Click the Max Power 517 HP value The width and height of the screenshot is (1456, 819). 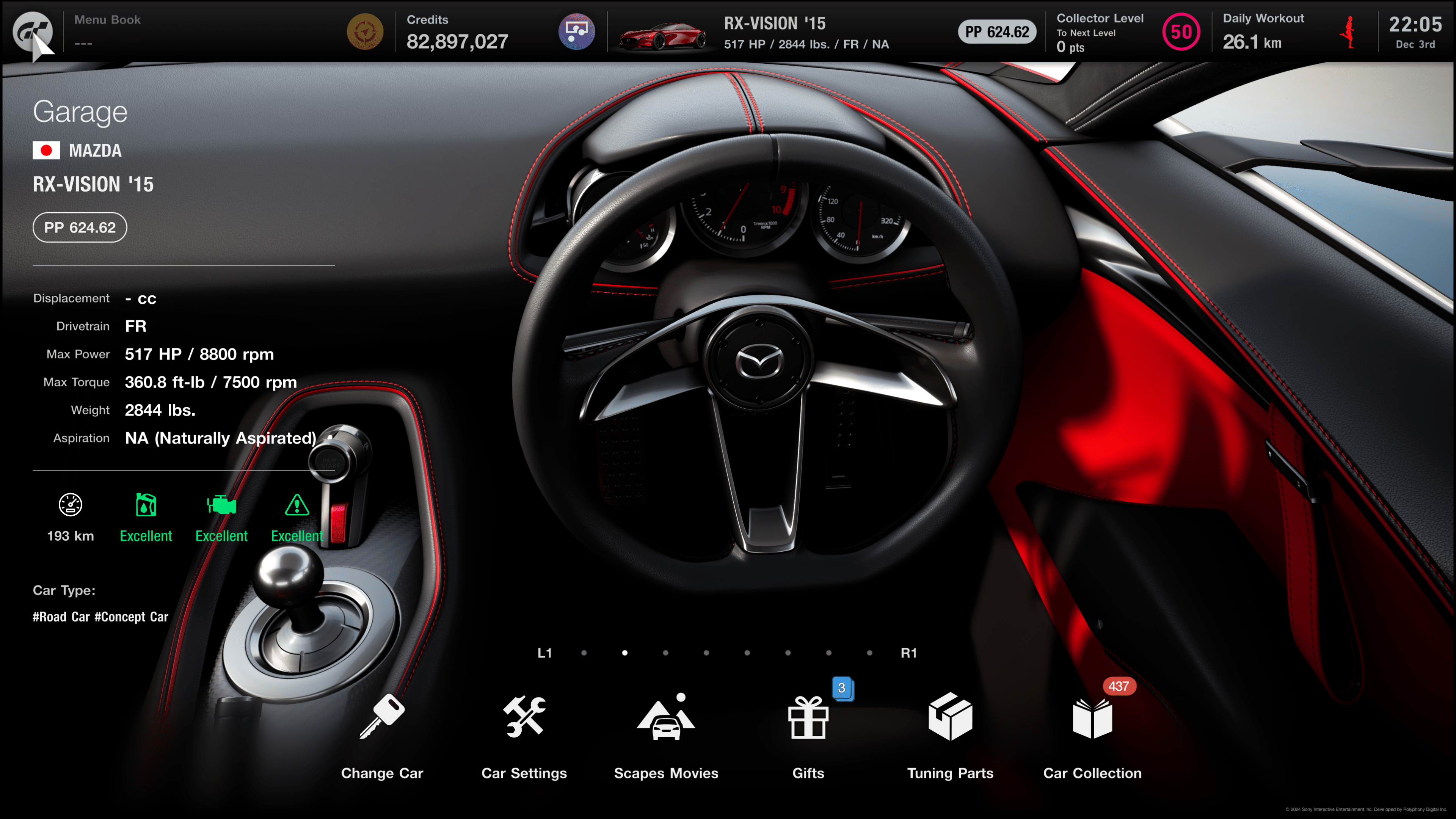[x=199, y=355]
